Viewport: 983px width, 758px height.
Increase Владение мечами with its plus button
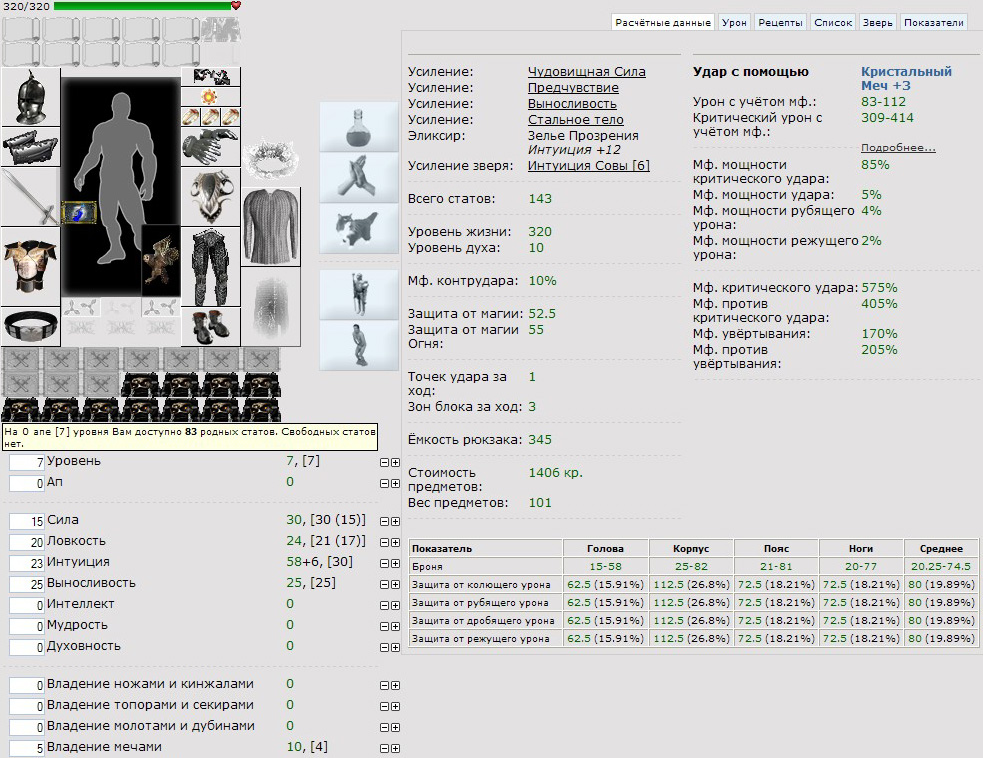(x=395, y=749)
